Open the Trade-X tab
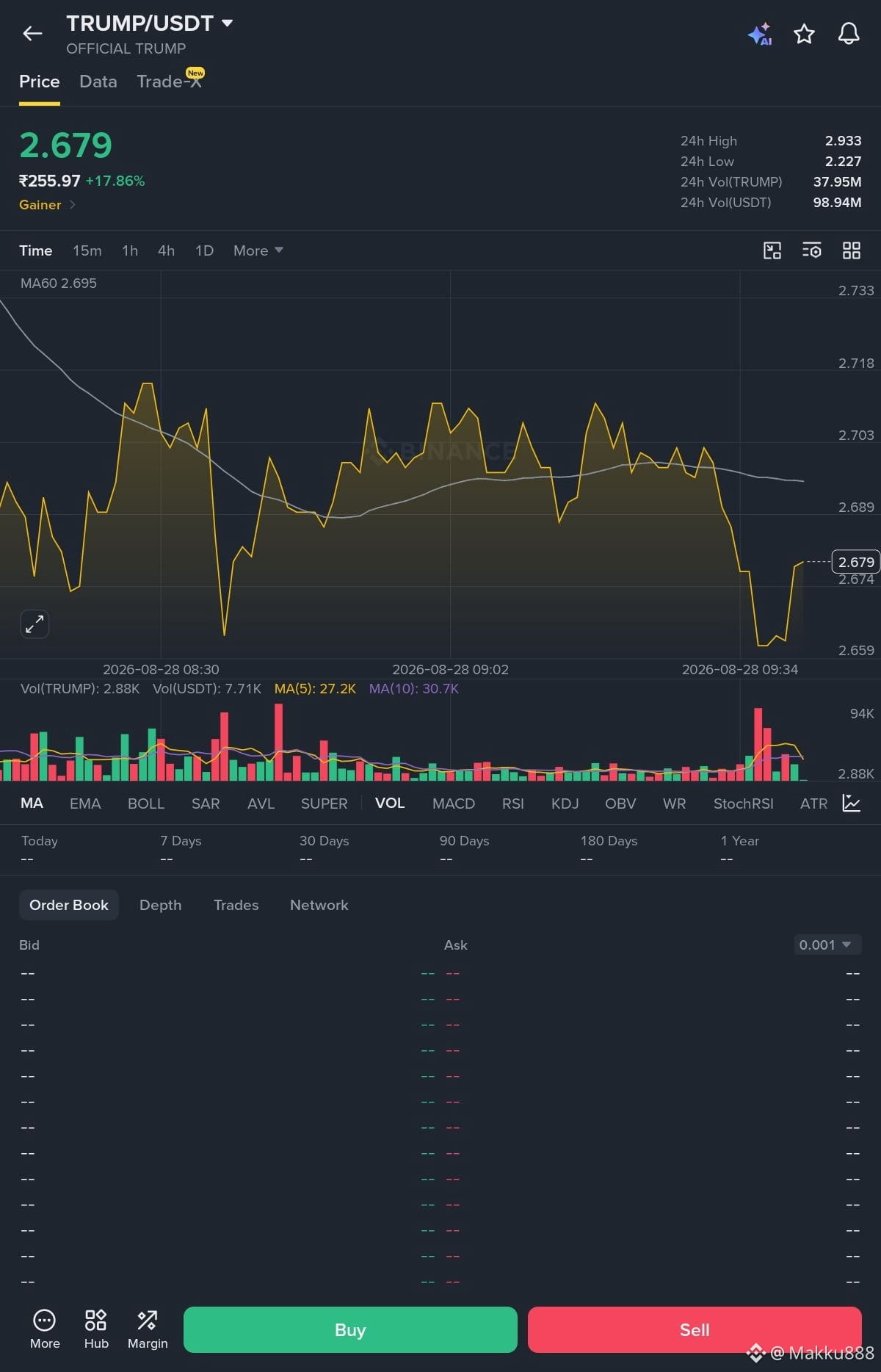This screenshot has height=1372, width=881. 170,82
